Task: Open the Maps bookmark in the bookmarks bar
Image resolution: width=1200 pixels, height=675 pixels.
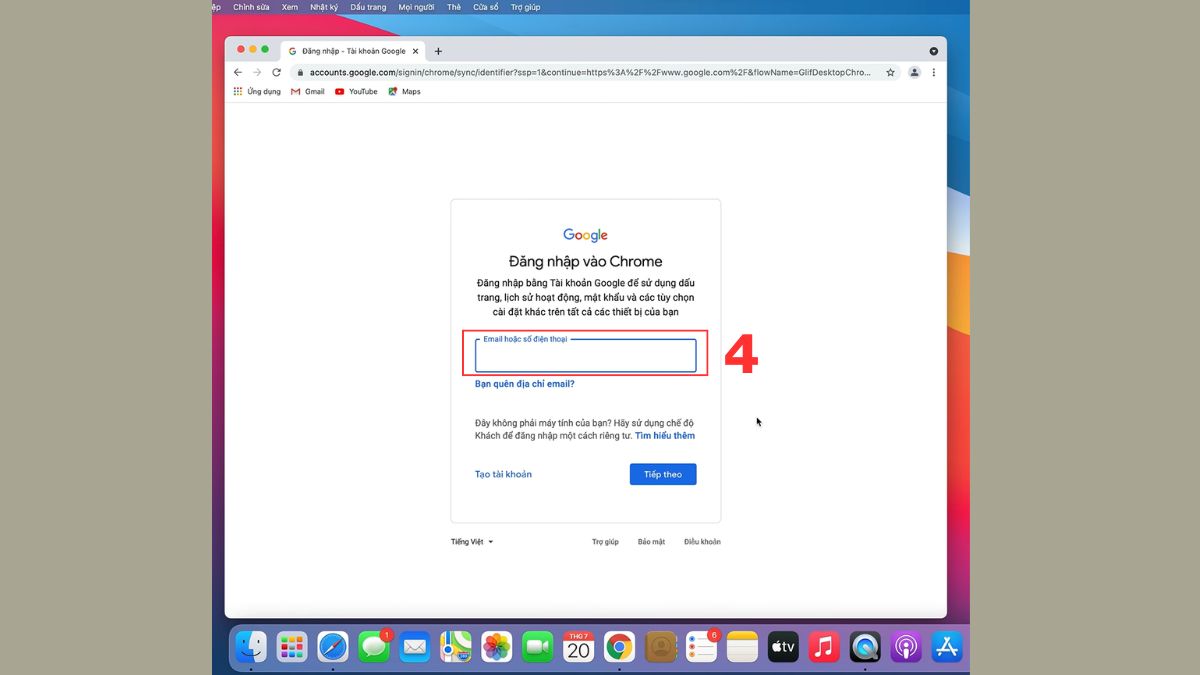Action: (x=405, y=91)
